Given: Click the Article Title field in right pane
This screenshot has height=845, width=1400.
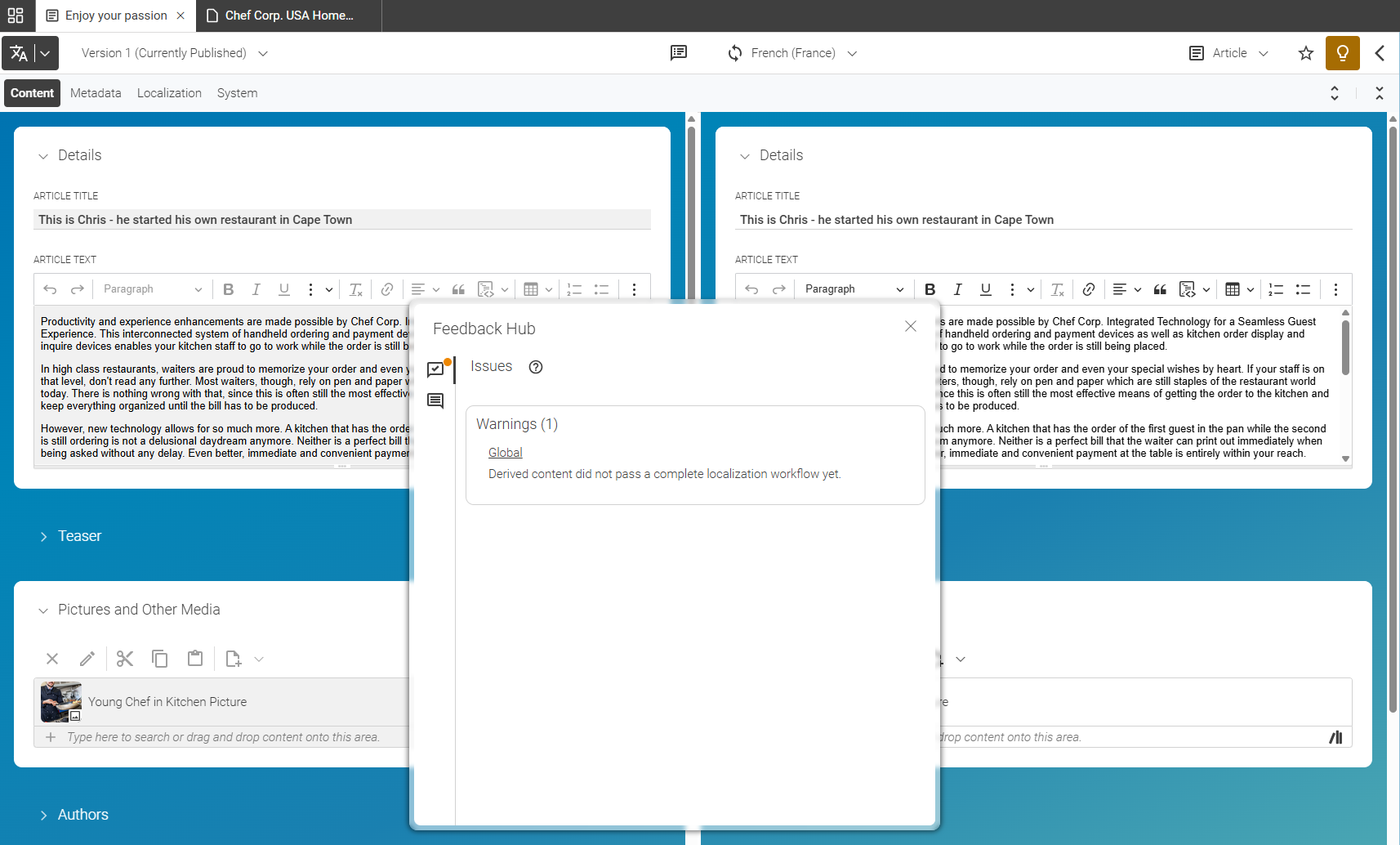Looking at the screenshot, I should point(1043,220).
